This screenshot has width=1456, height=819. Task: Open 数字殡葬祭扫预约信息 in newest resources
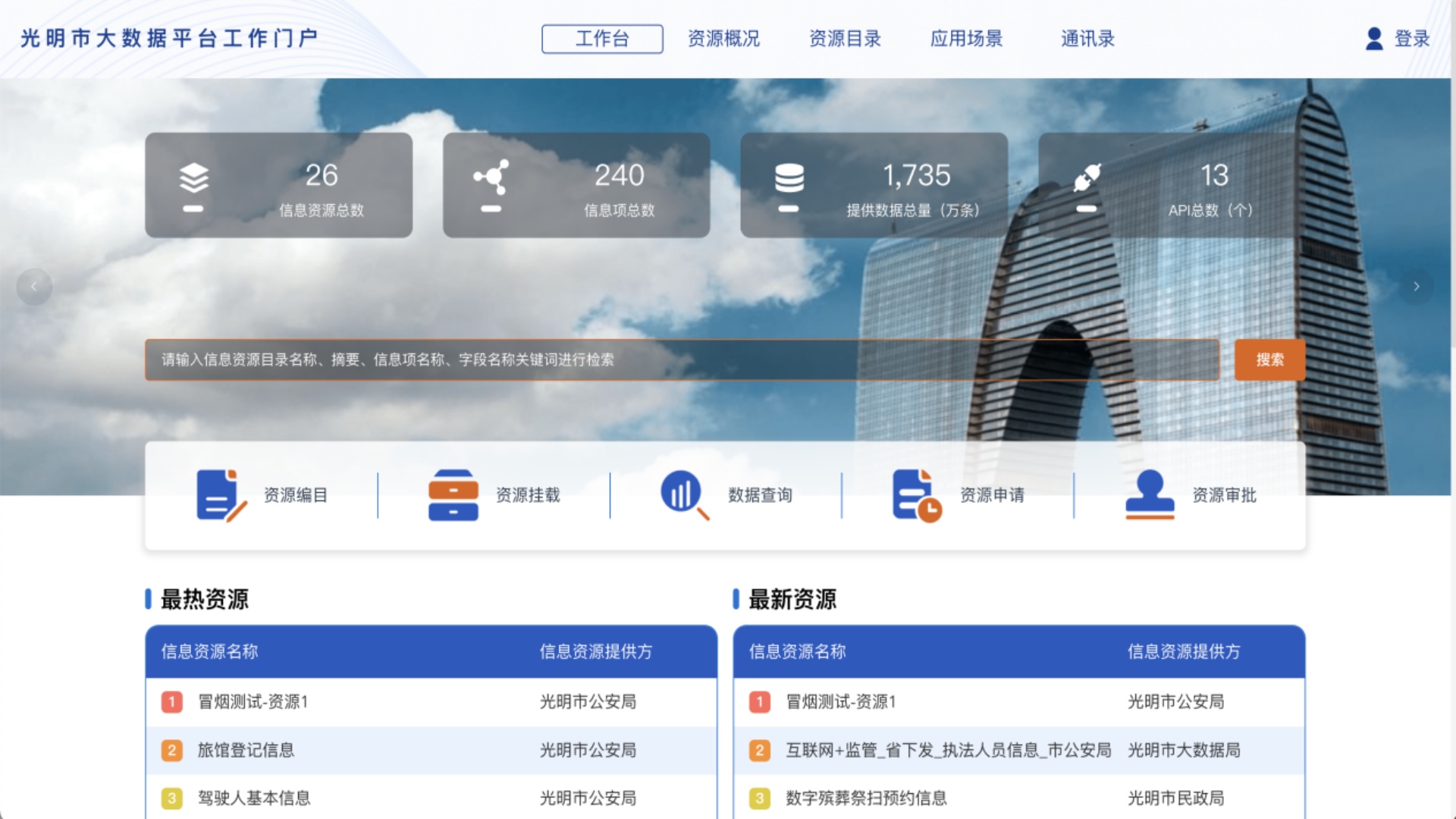pos(864,798)
